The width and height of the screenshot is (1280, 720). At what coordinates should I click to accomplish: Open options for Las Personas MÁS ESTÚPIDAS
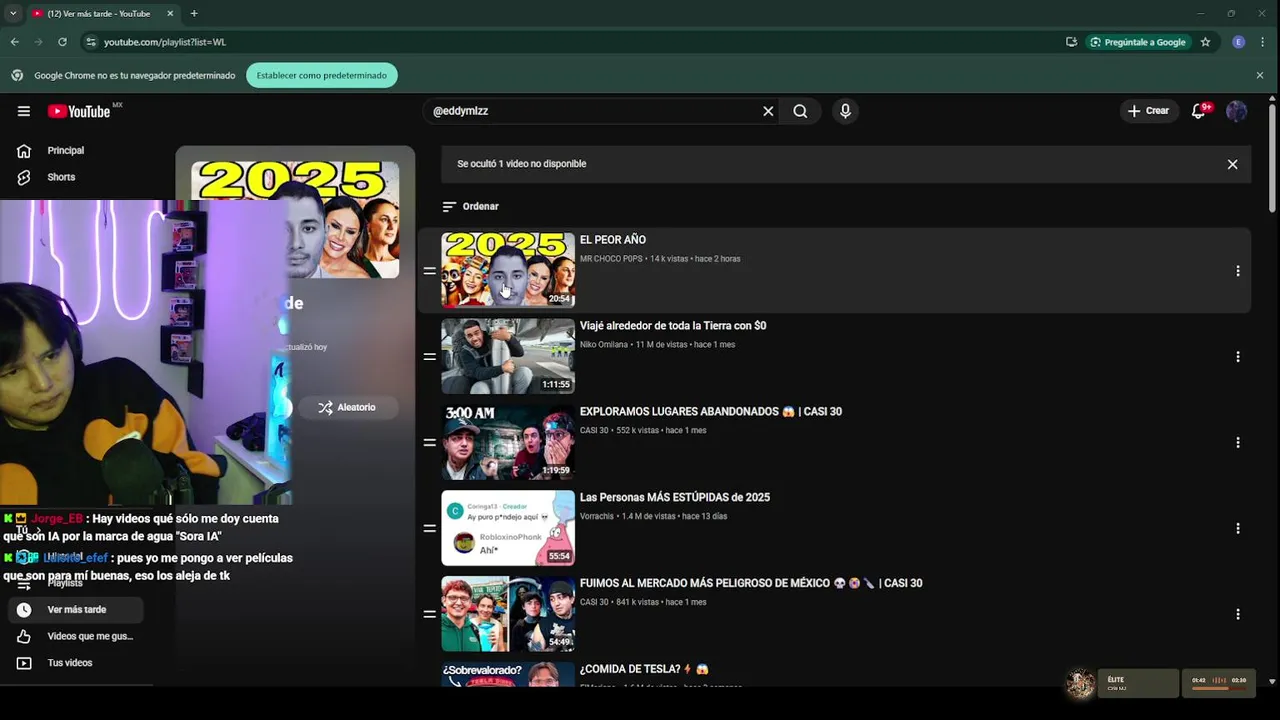[1237, 529]
